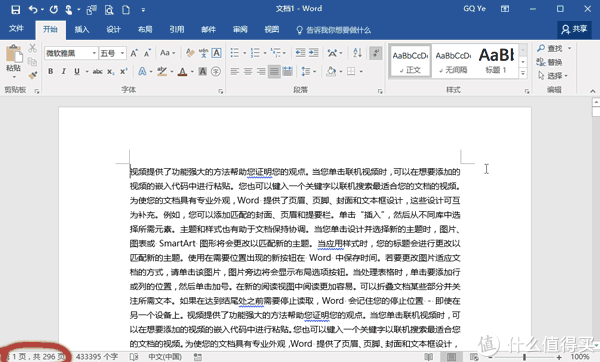Image resolution: width=600 pixels, height=362 pixels.
Task: Click the spelling proofing icon in status bar
Action: point(134,357)
